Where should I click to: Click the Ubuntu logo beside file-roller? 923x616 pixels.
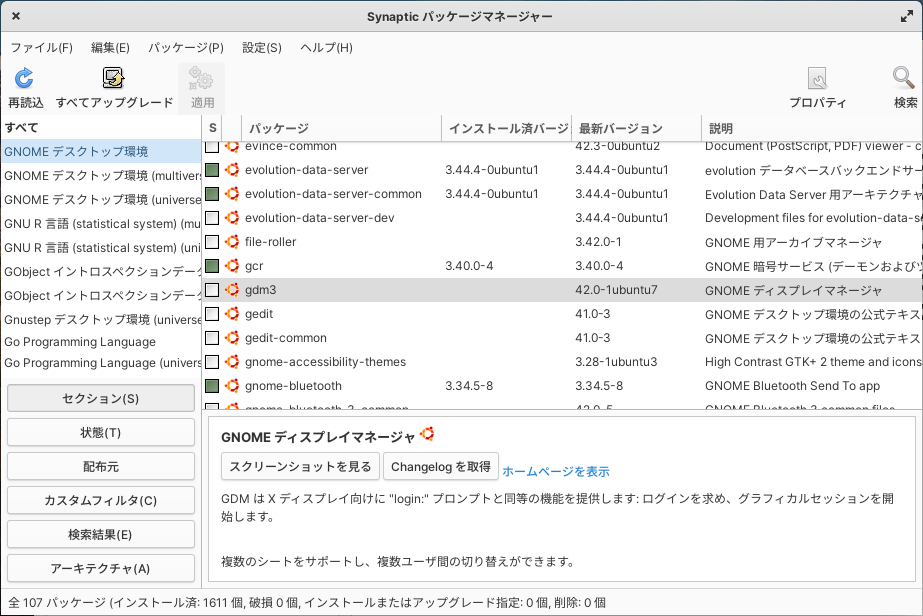coord(232,241)
